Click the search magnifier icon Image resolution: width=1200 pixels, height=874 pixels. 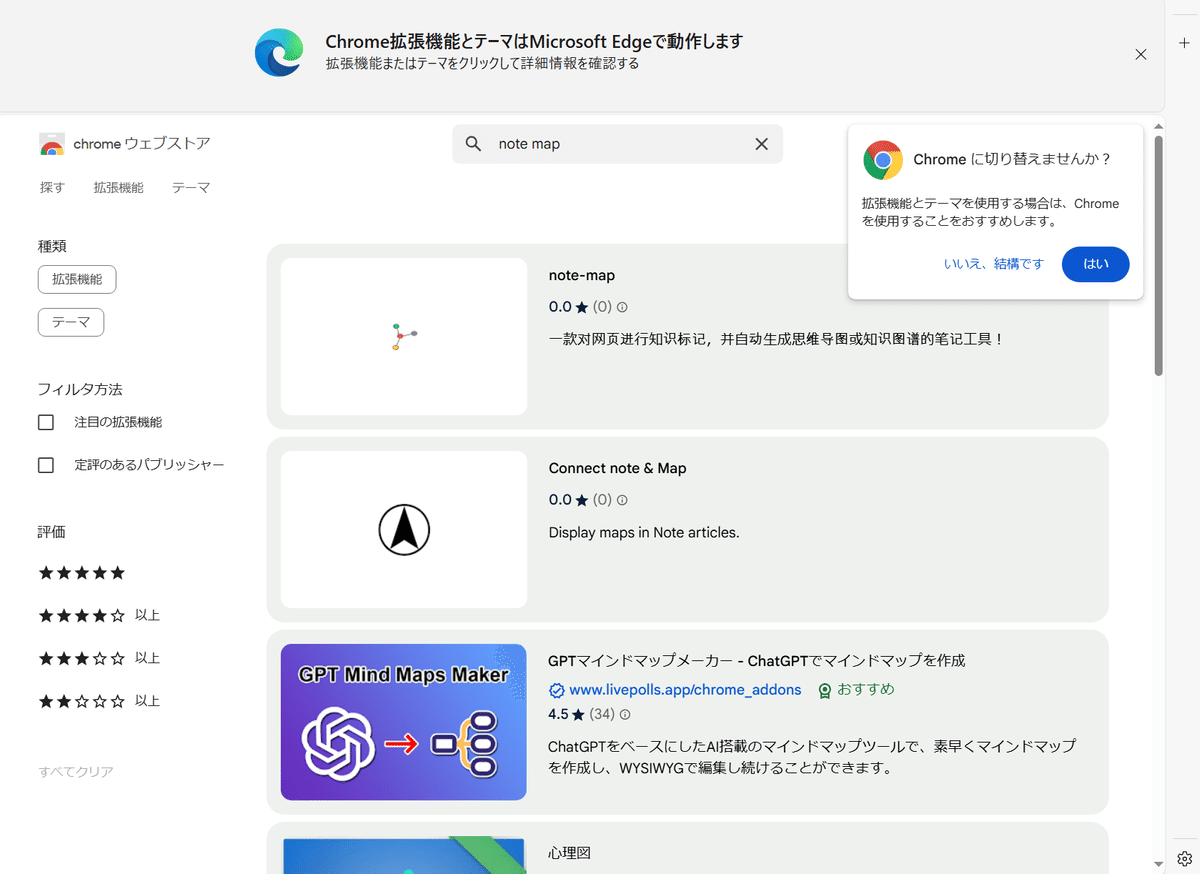(x=473, y=144)
